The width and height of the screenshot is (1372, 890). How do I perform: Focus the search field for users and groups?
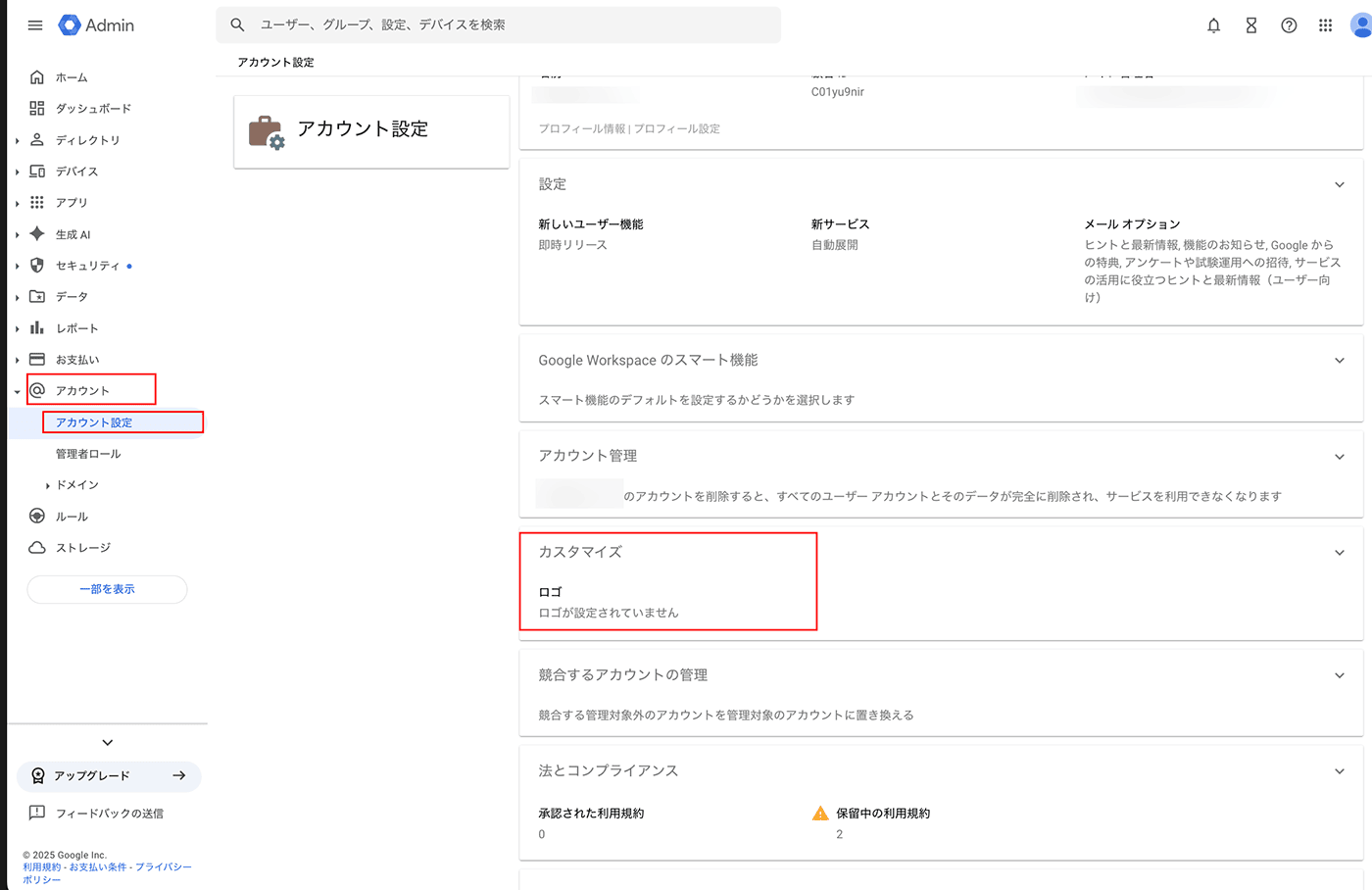pos(510,25)
